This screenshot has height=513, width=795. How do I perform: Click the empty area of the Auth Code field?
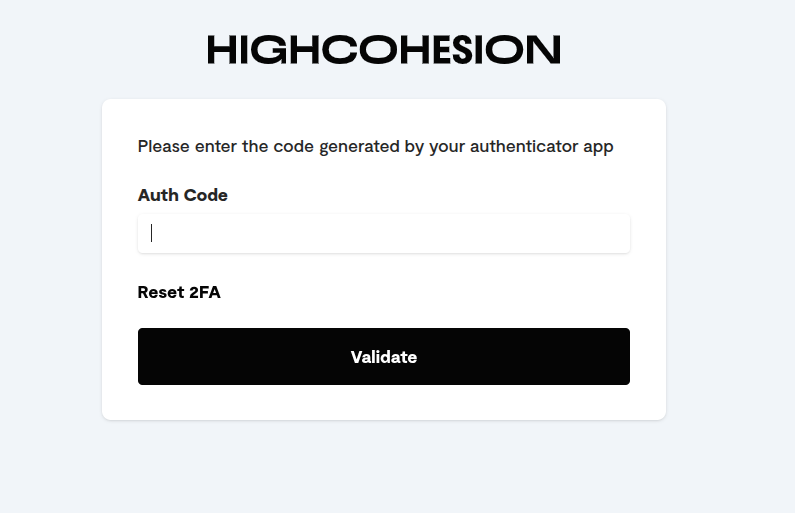point(390,233)
